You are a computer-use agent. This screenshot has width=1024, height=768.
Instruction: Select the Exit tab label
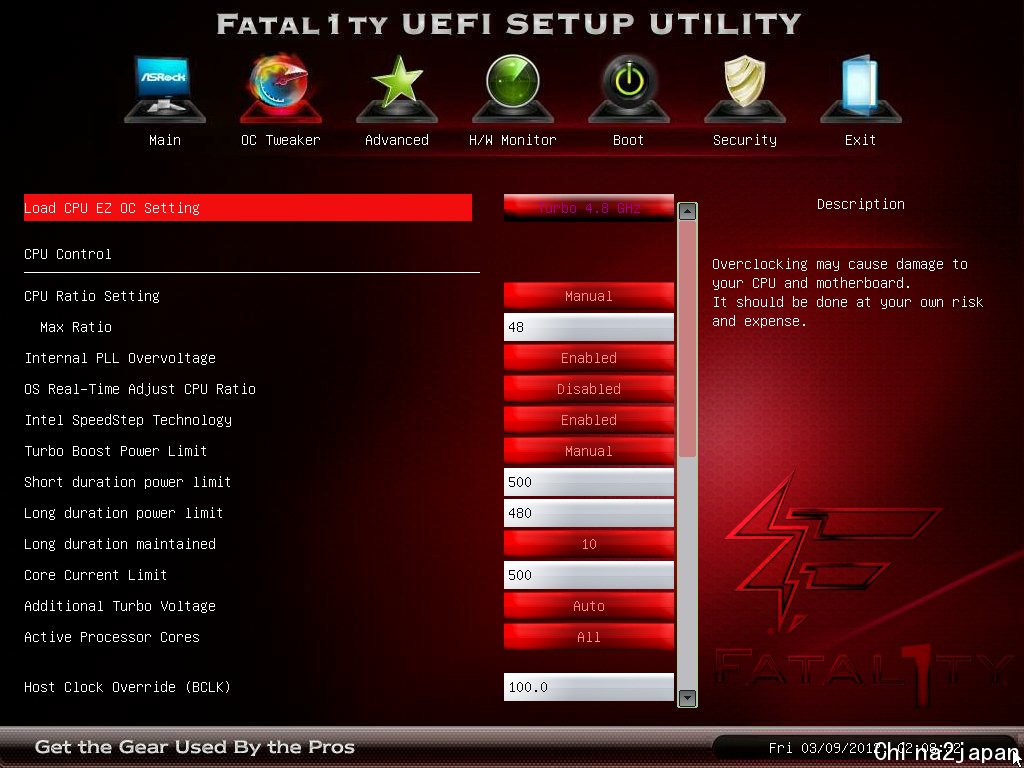coord(861,140)
